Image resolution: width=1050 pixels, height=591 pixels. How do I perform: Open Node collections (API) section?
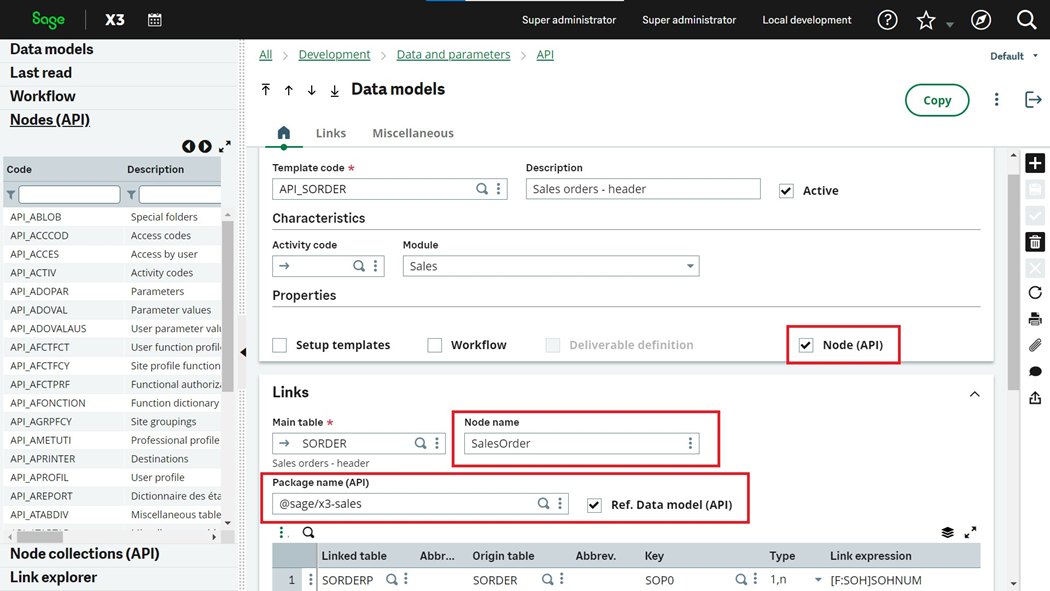pyautogui.click(x=84, y=554)
